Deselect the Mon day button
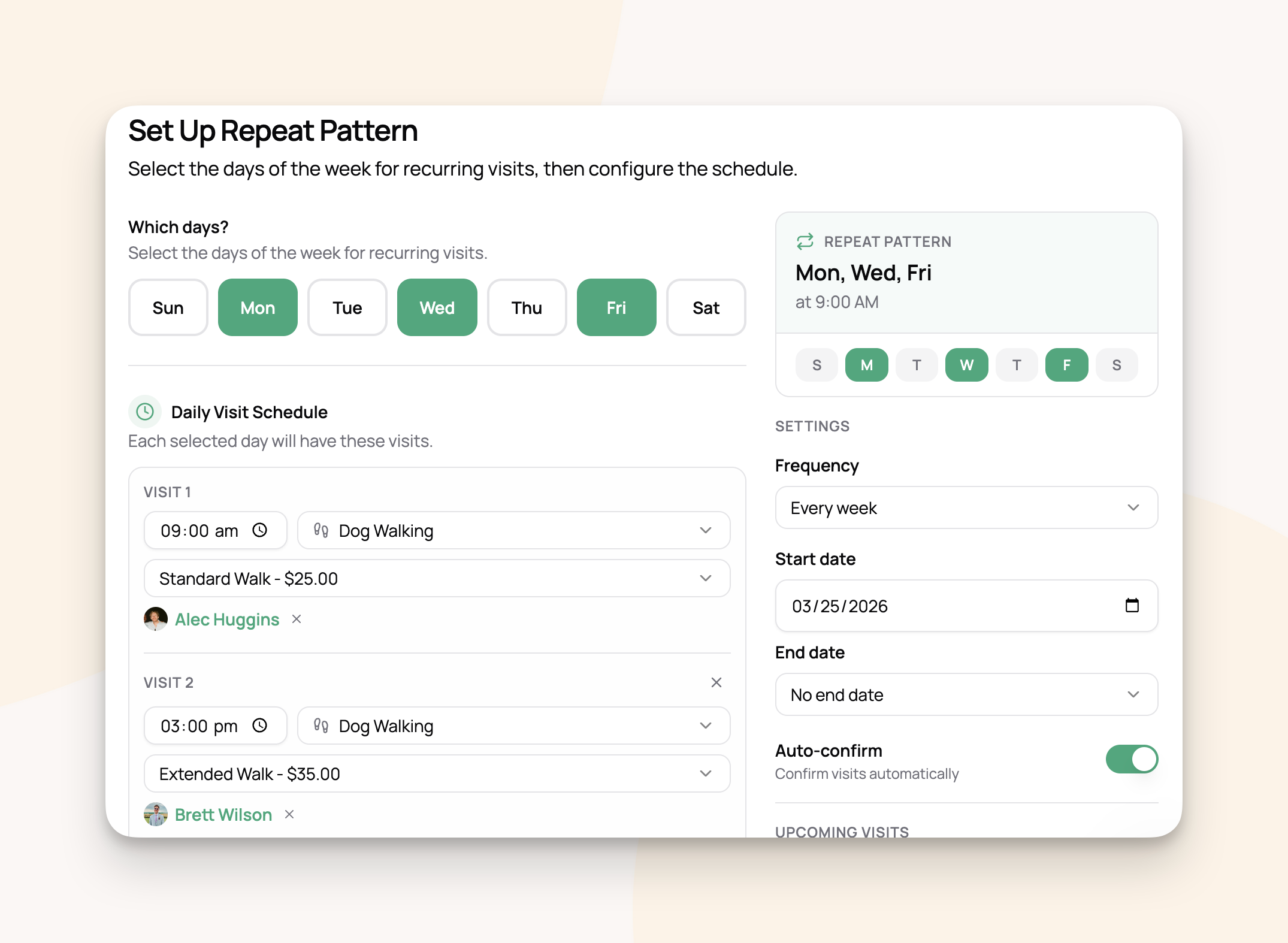Screen dimensions: 1288x943 pyautogui.click(x=258, y=307)
